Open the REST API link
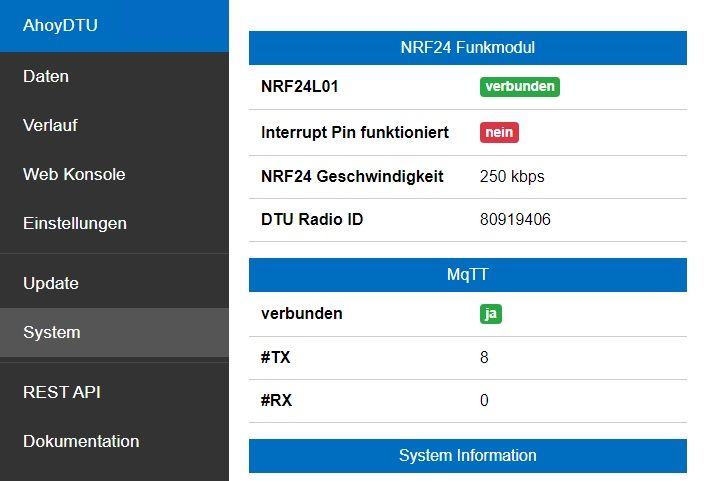Viewport: 723px width, 481px height. click(x=62, y=392)
